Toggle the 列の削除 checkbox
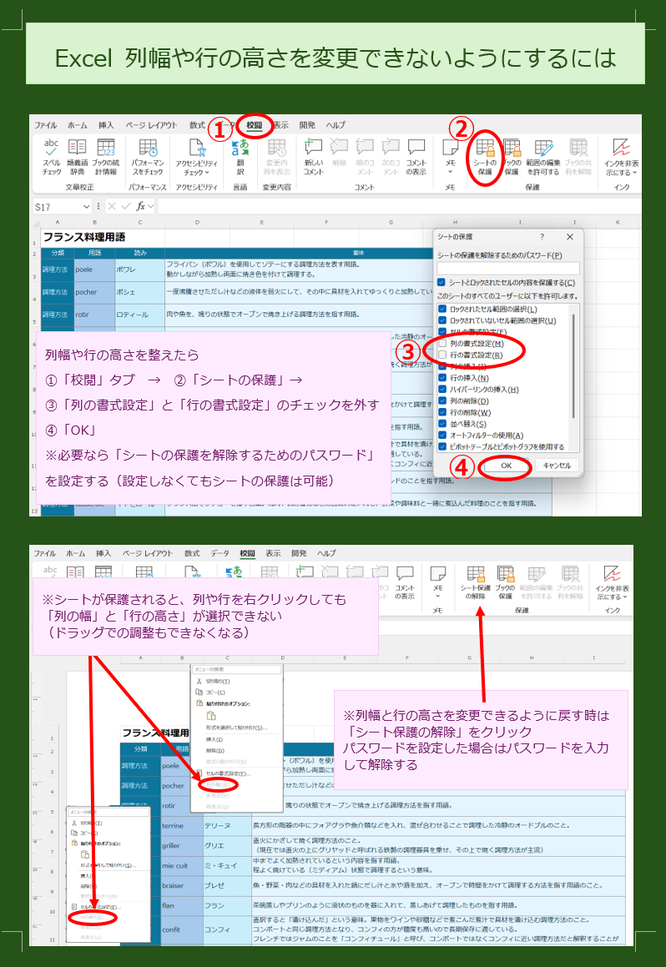666x967 pixels. [442, 401]
